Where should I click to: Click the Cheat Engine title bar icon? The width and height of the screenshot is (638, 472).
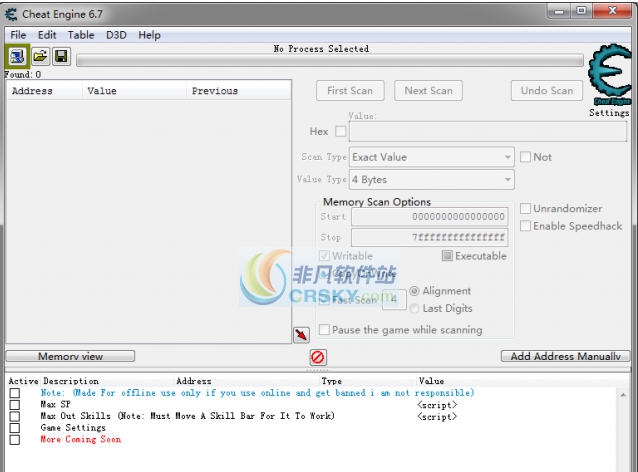11,14
